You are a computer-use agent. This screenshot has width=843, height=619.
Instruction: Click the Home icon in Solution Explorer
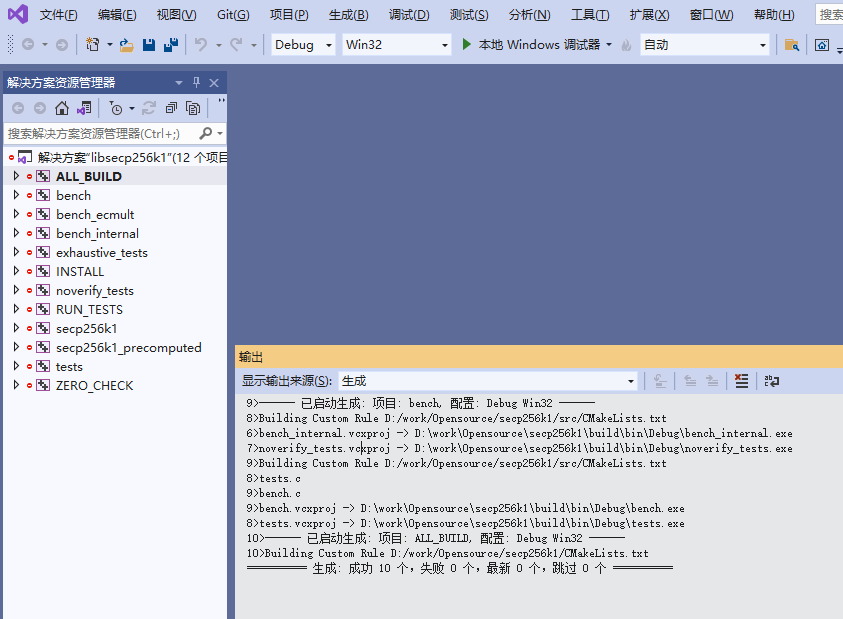pos(61,107)
